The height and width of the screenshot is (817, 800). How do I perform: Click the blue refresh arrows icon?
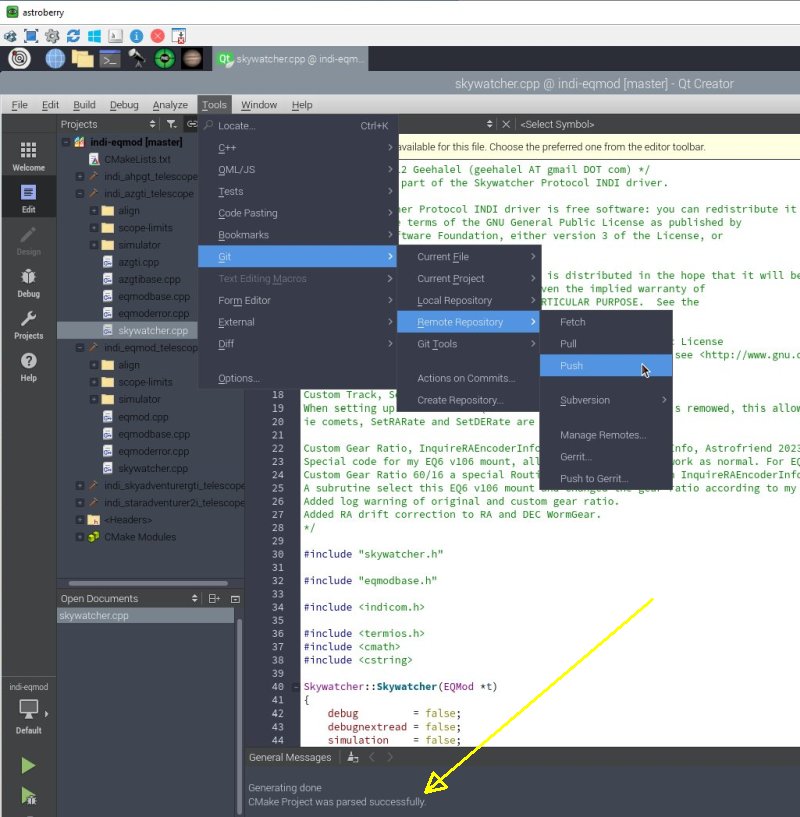pyautogui.click(x=73, y=36)
